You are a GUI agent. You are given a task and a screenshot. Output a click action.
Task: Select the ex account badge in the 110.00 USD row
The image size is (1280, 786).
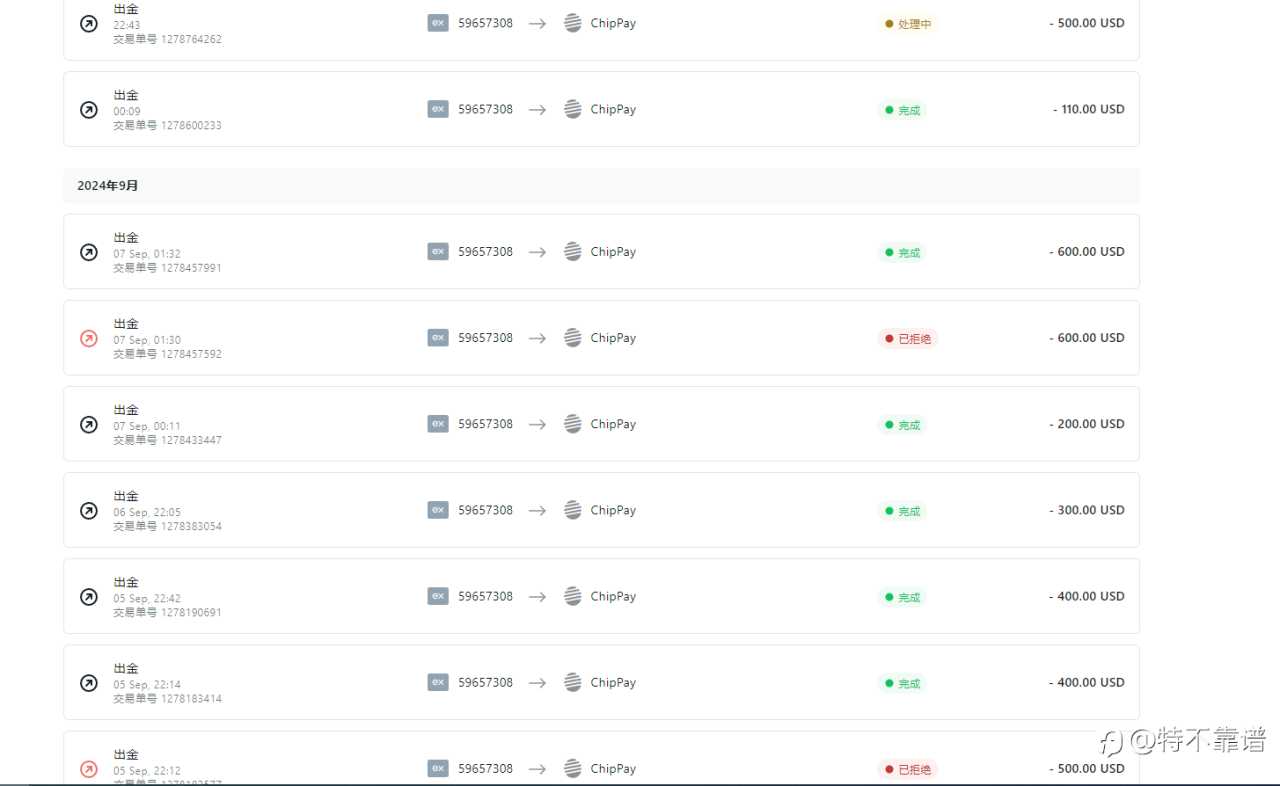pyautogui.click(x=438, y=109)
